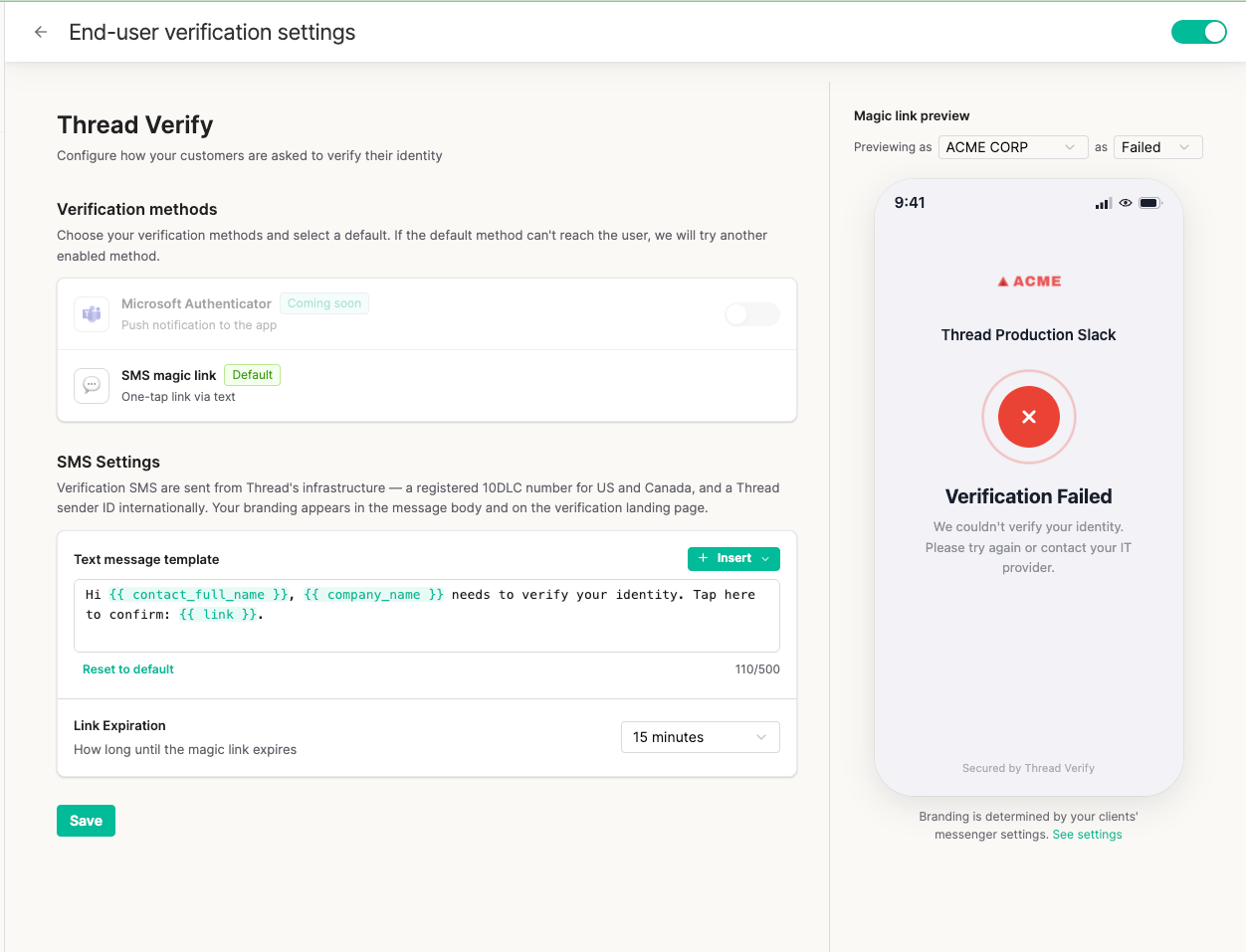Open the See settings link
Image resolution: width=1246 pixels, height=952 pixels.
[x=1087, y=835]
